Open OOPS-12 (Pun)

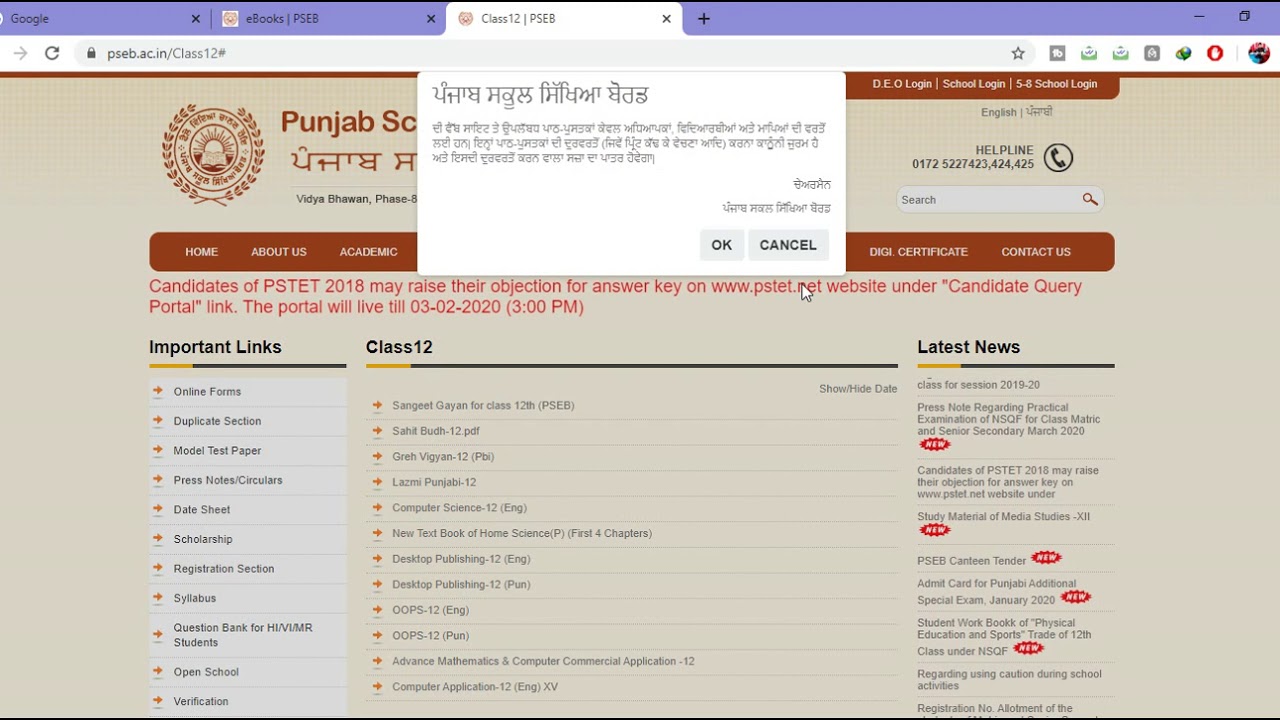point(430,635)
